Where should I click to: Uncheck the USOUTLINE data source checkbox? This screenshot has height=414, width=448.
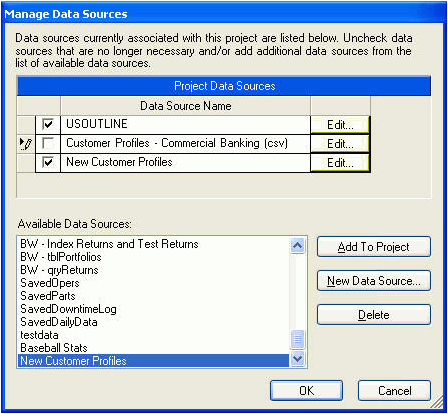tap(48, 125)
